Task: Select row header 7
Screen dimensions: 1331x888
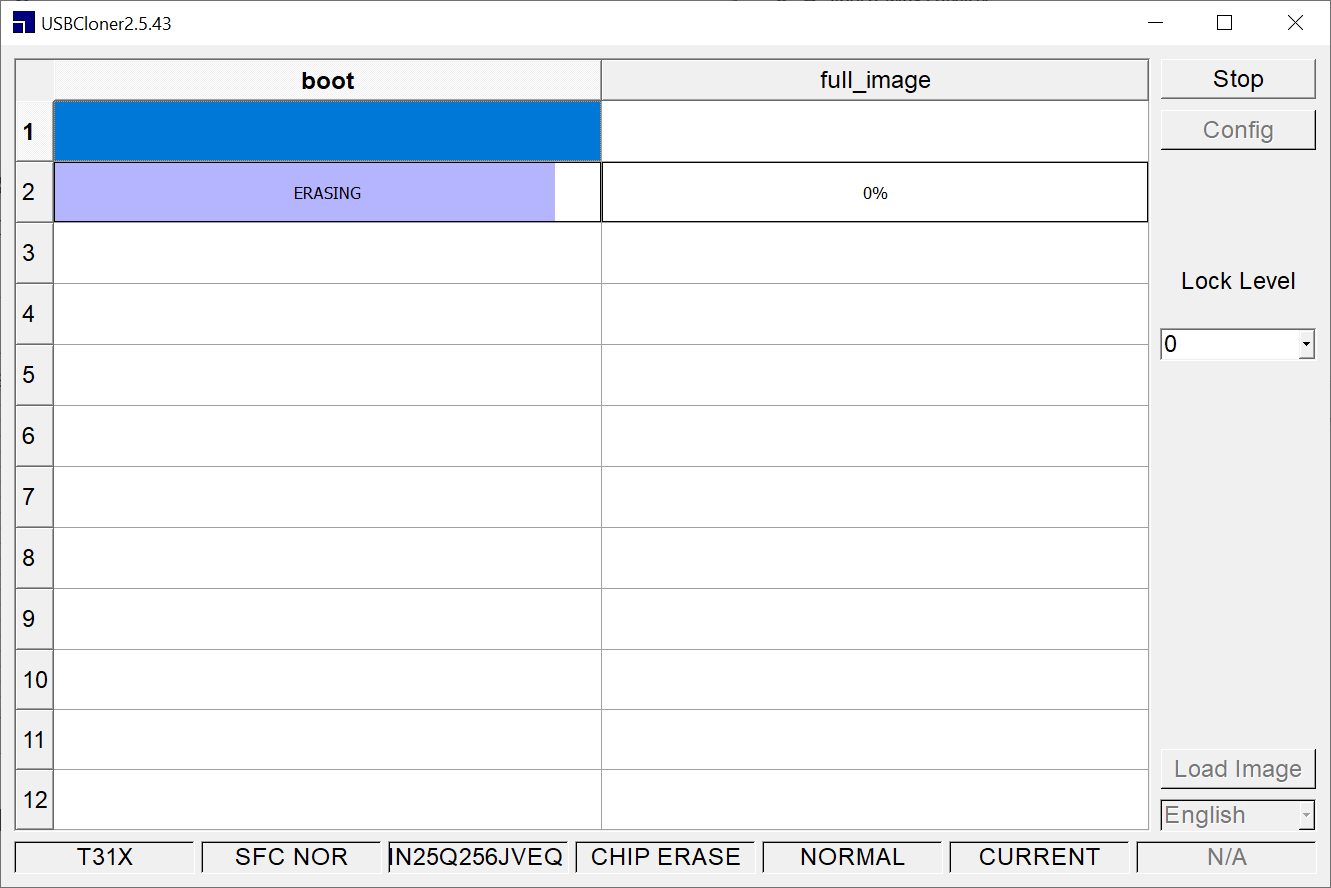Action: coord(35,497)
